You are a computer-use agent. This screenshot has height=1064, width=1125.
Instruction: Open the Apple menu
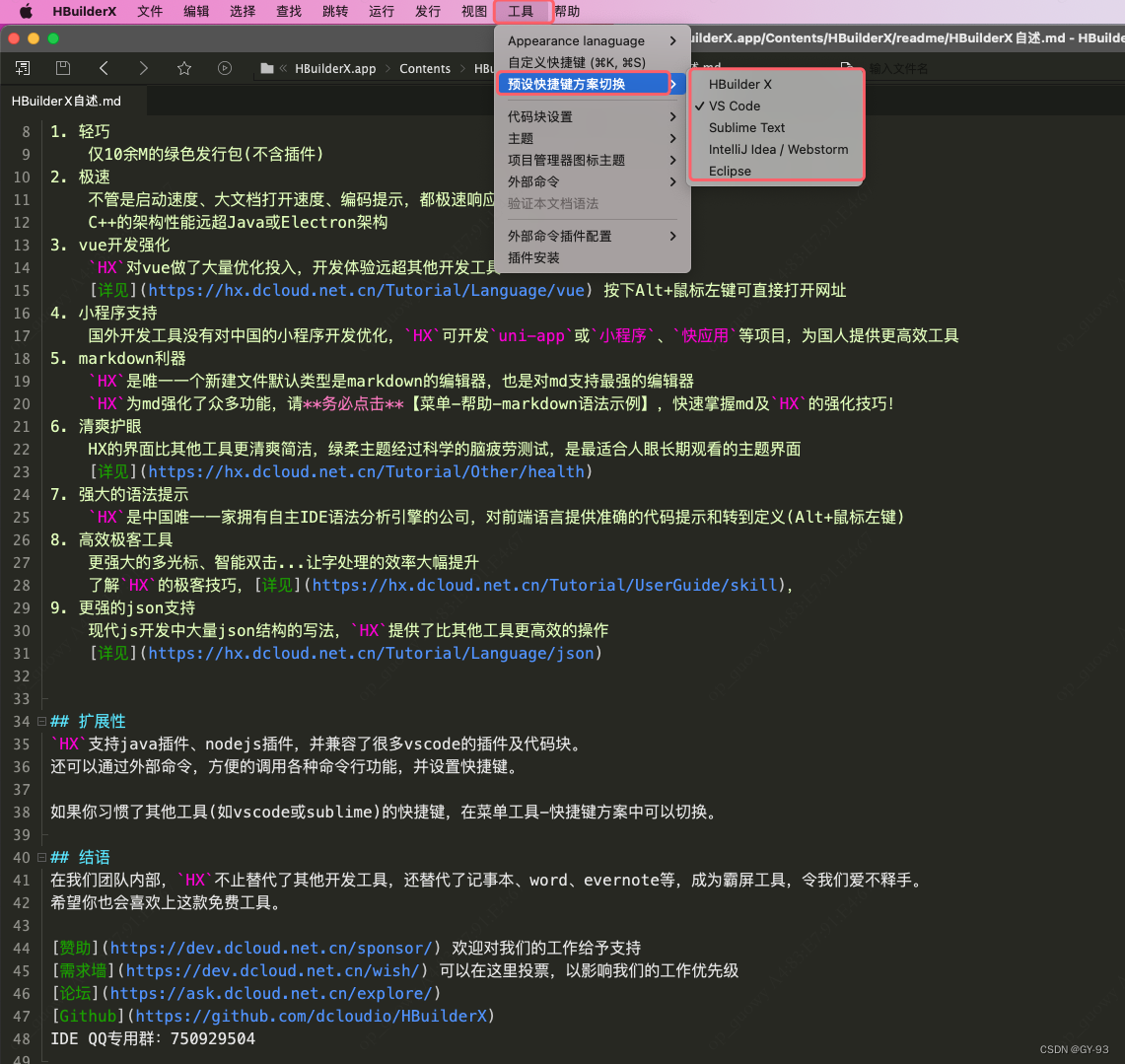(25, 11)
